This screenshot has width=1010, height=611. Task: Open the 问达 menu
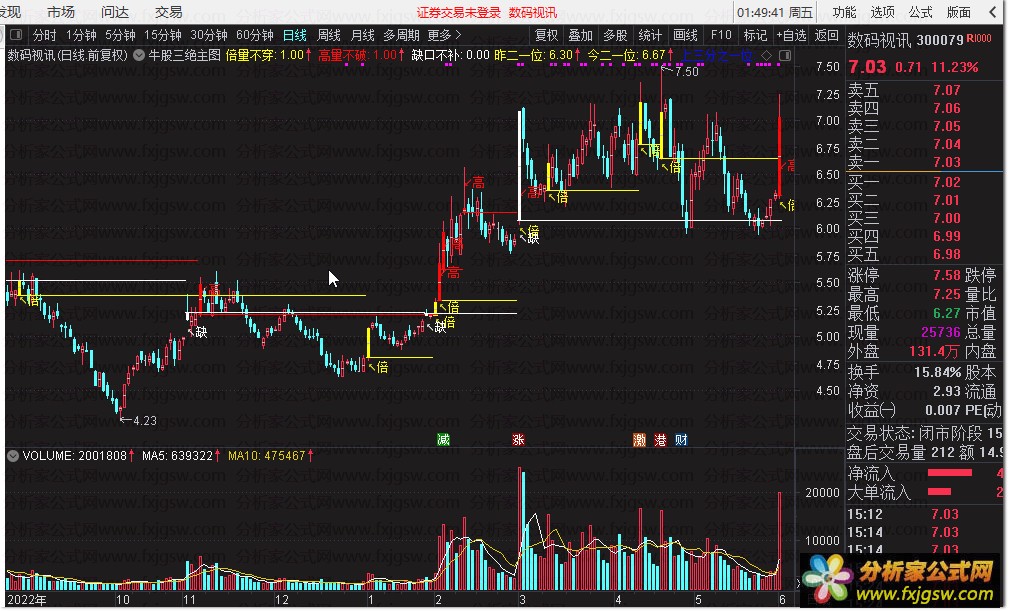pos(115,12)
